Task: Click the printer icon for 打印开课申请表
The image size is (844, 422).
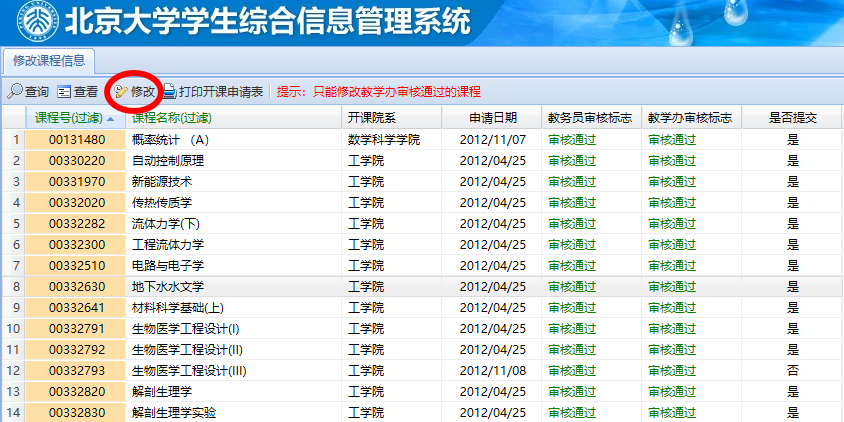Action: (170, 91)
